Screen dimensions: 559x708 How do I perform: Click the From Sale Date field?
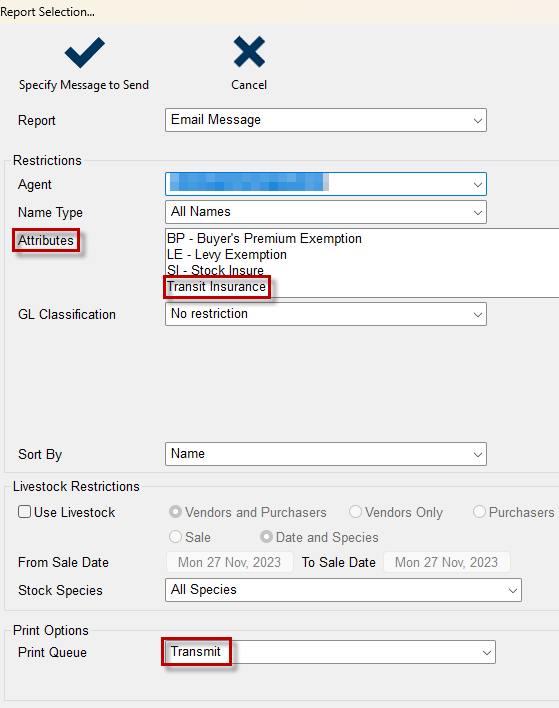click(x=230, y=562)
